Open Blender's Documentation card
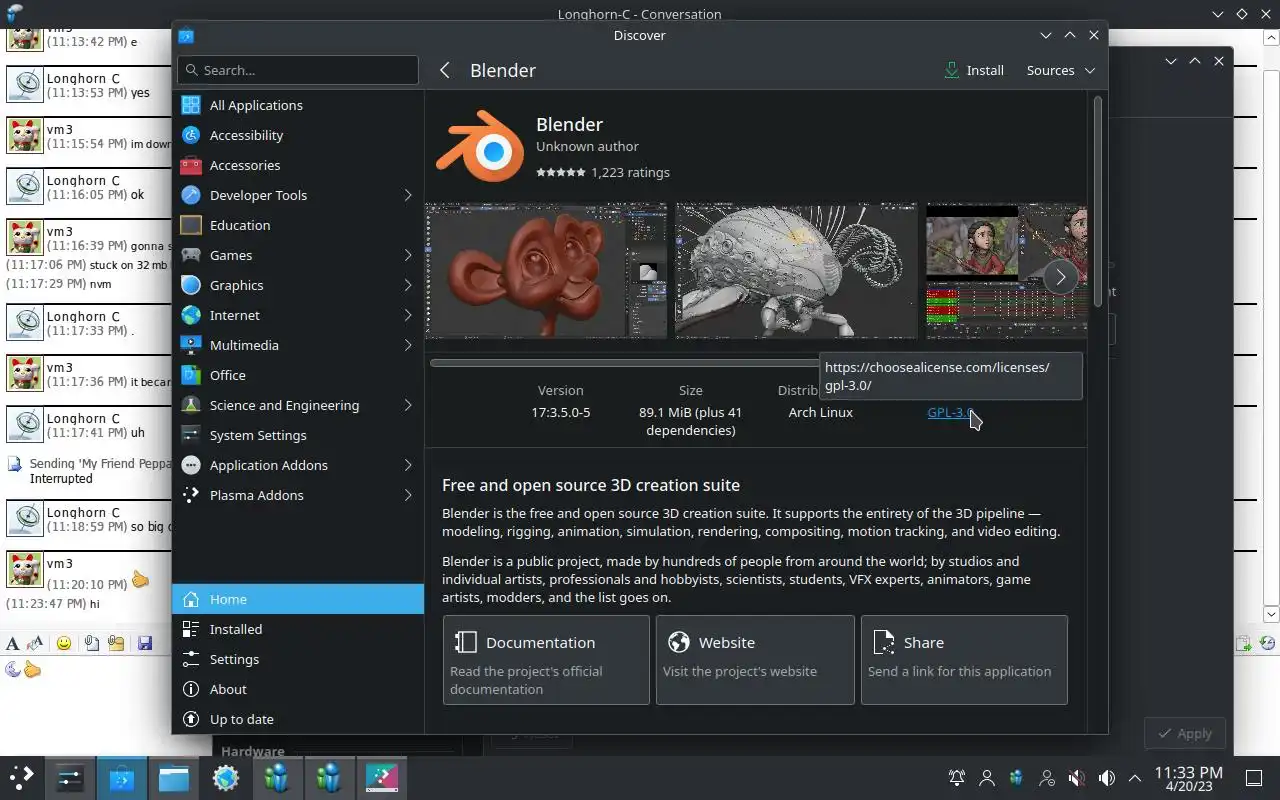This screenshot has height=800, width=1280. pos(546,660)
